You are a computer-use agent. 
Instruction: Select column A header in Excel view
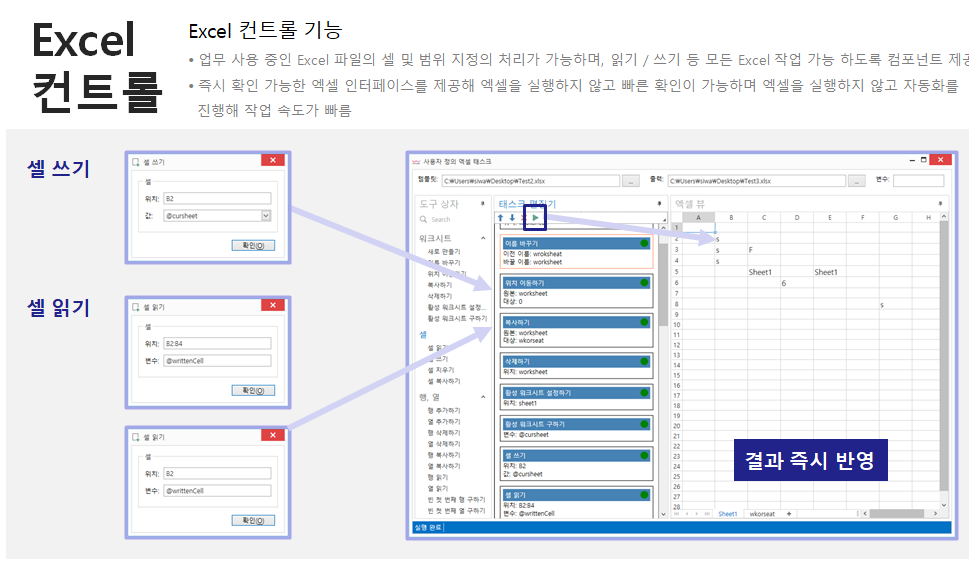(x=698, y=217)
